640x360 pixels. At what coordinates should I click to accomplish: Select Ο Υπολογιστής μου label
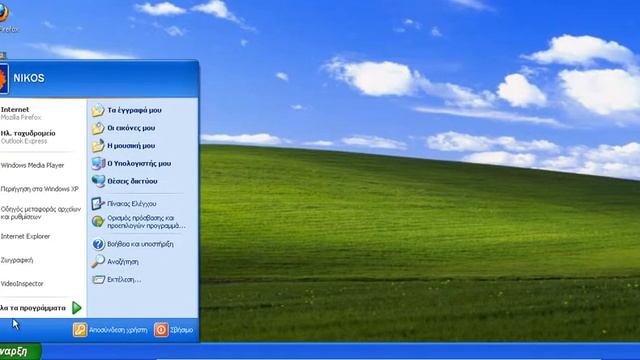point(139,163)
